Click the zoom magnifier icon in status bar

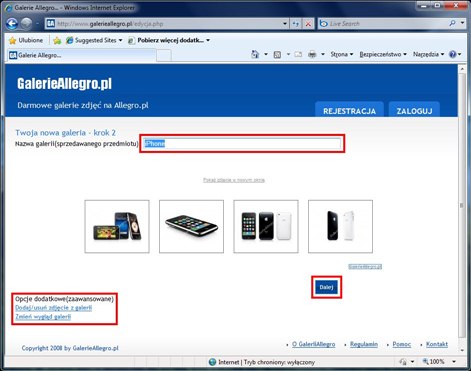coord(425,362)
